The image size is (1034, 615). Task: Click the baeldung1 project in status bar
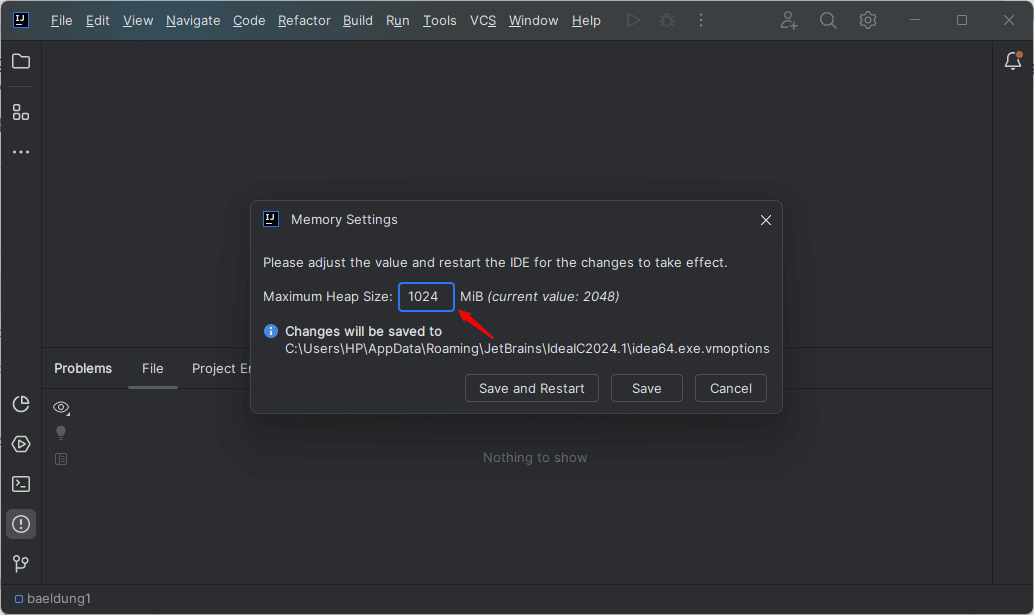click(x=53, y=599)
